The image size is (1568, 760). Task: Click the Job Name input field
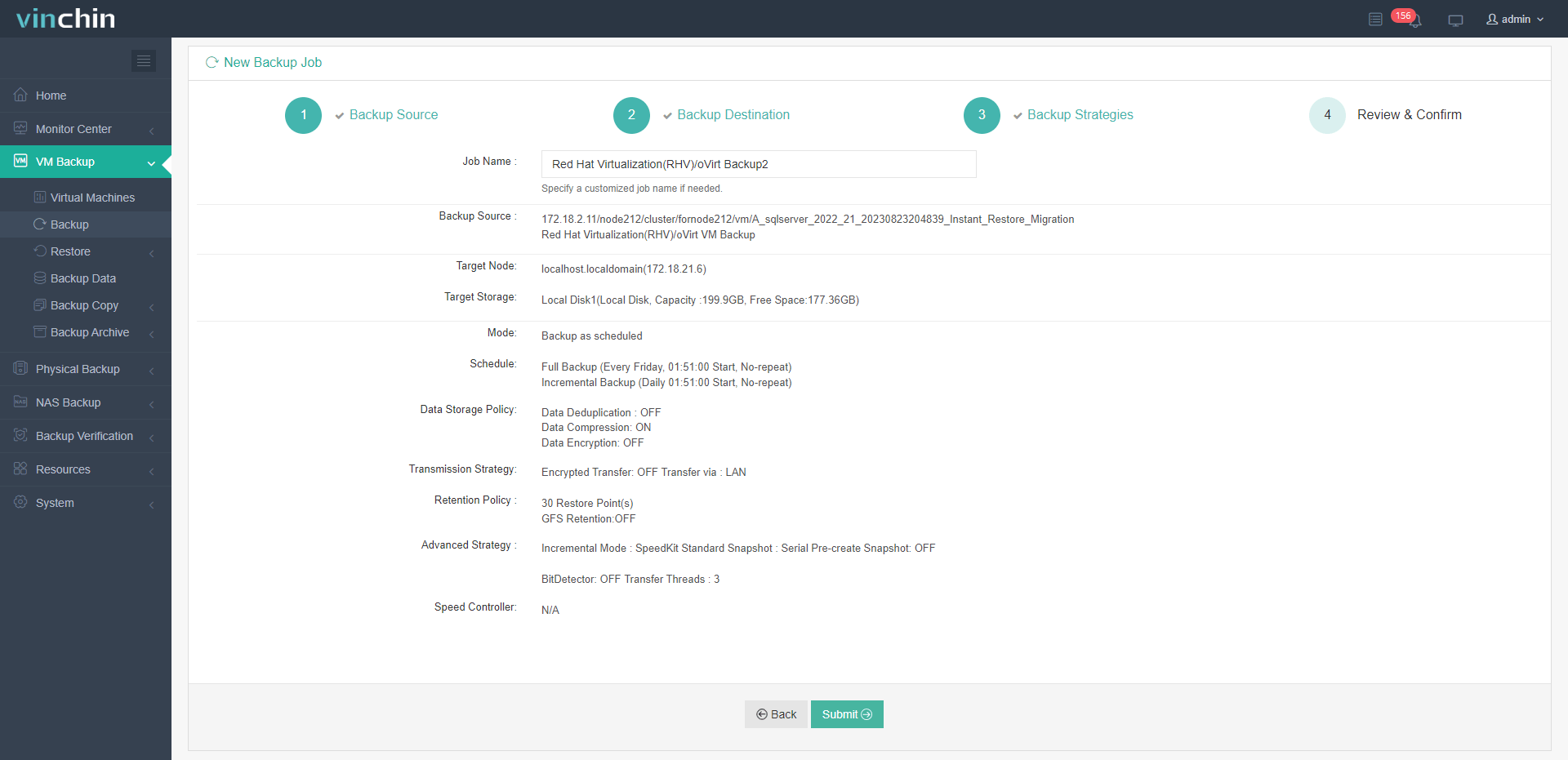tap(758, 164)
